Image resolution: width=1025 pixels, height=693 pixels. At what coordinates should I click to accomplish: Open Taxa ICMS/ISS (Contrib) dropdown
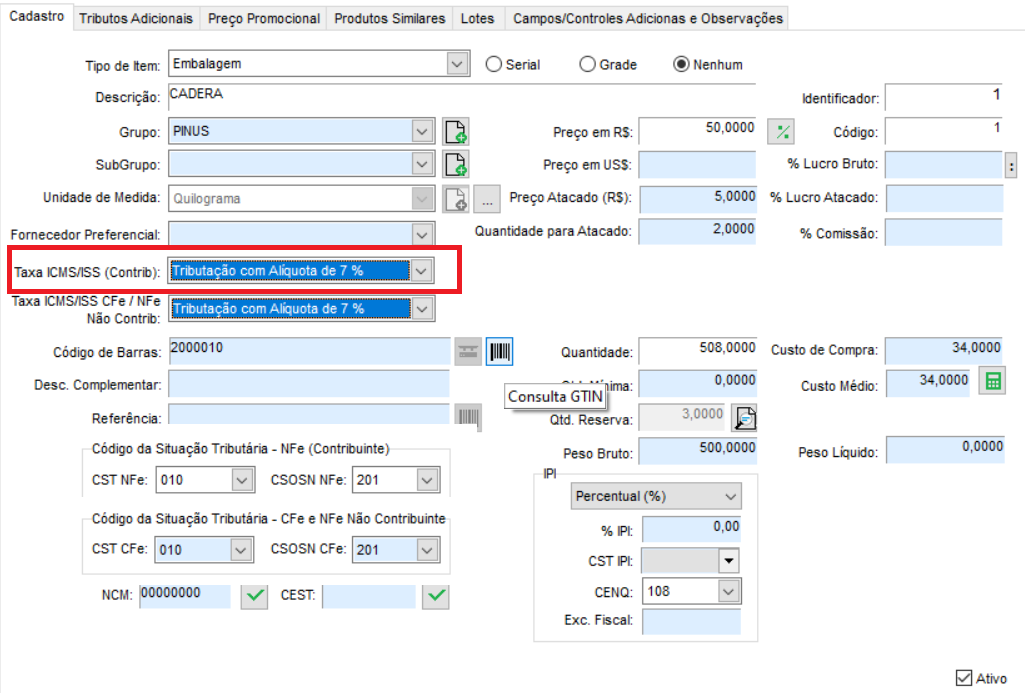(x=422, y=271)
